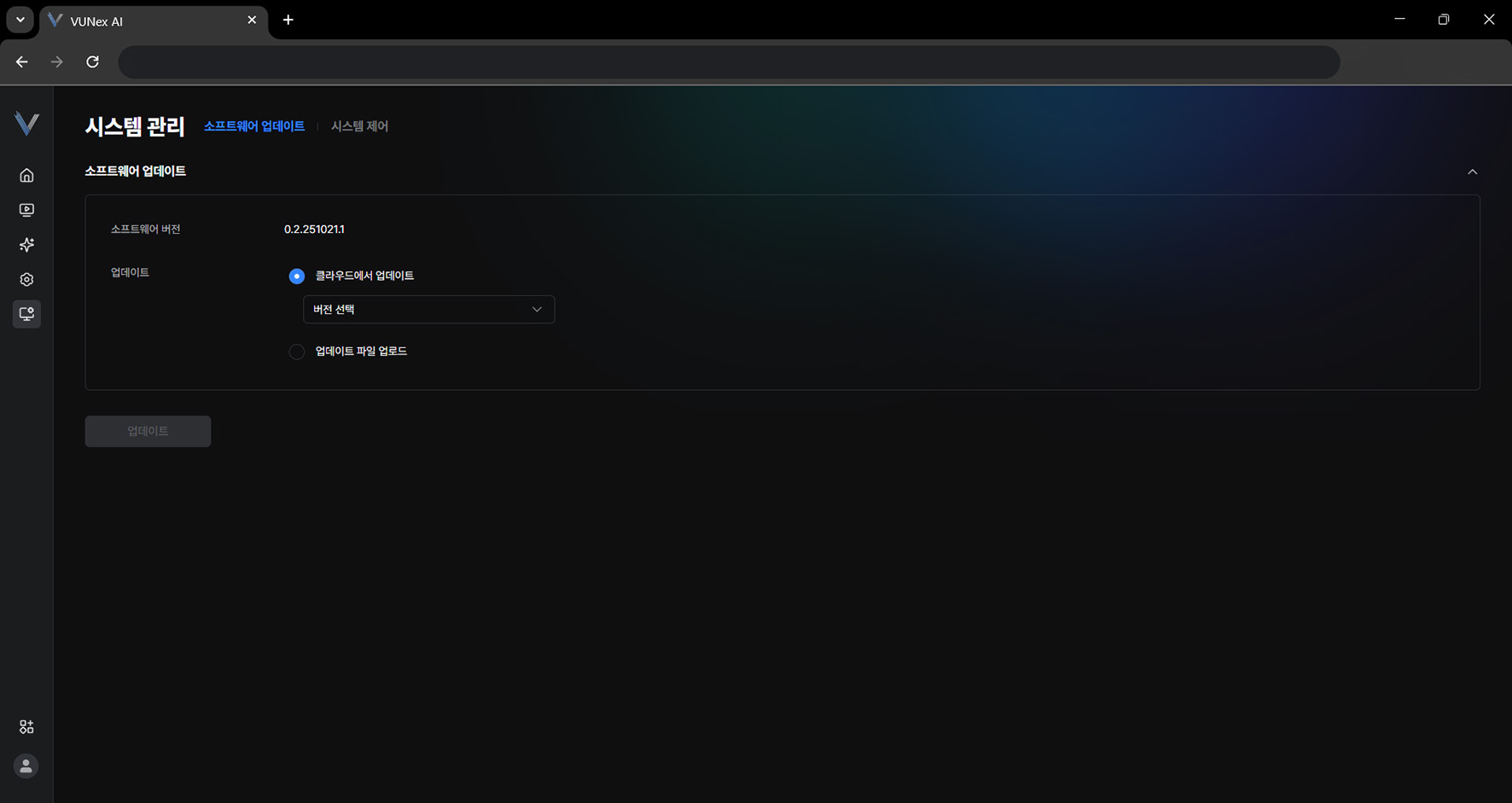Image resolution: width=1512 pixels, height=803 pixels.
Task: Open the AI sparkle sidebar icon
Action: click(x=26, y=245)
